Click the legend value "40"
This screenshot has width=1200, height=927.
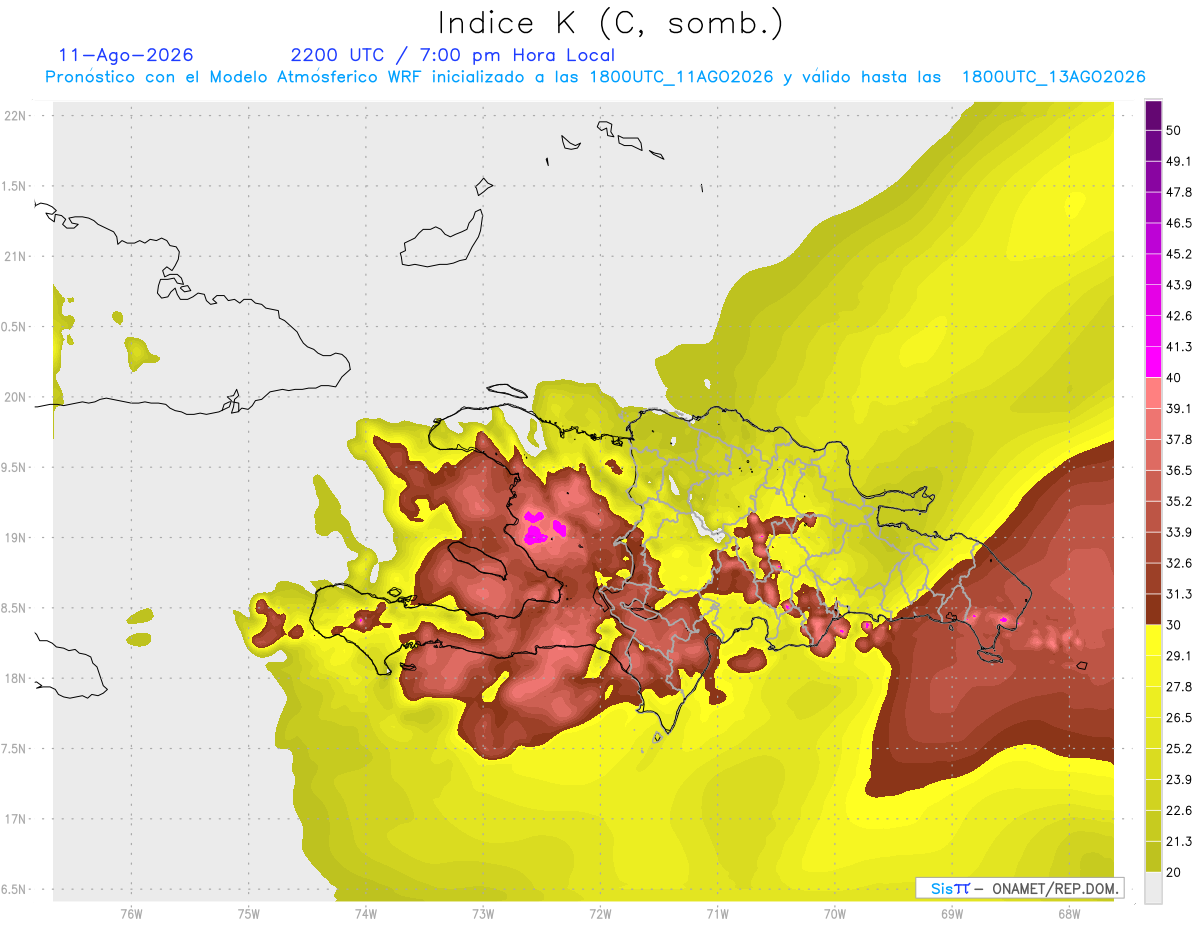pyautogui.click(x=1174, y=377)
